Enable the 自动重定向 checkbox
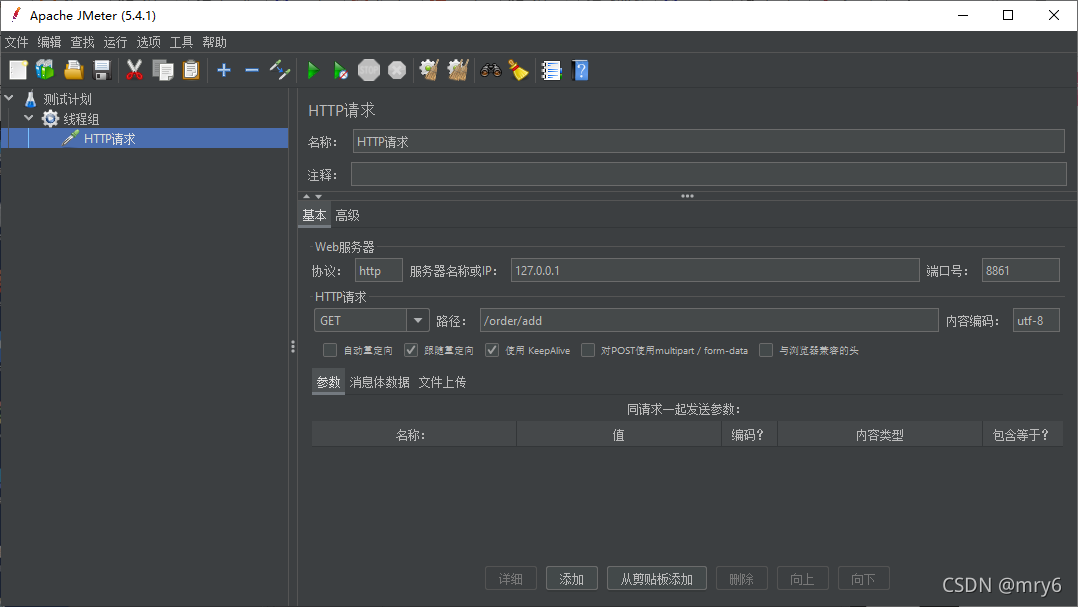Screen dimensions: 1078x607 (330, 351)
